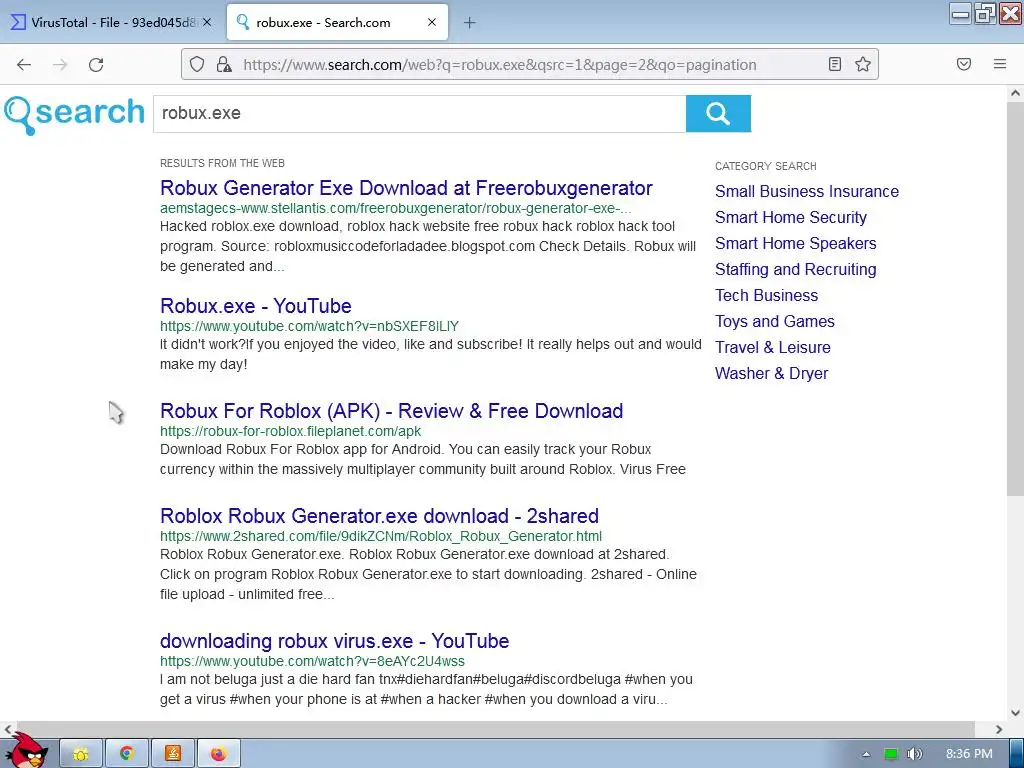Select Tech Business category
Screen dimensions: 1024x768
(766, 296)
